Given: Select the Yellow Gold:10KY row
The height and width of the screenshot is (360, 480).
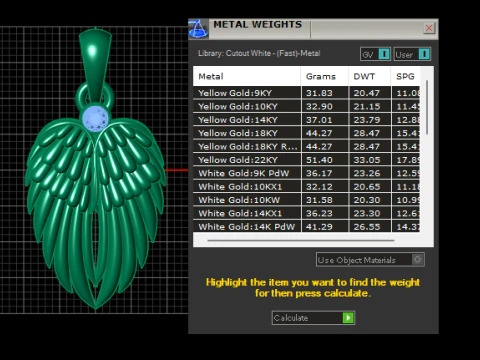Looking at the screenshot, I should click(306, 106).
